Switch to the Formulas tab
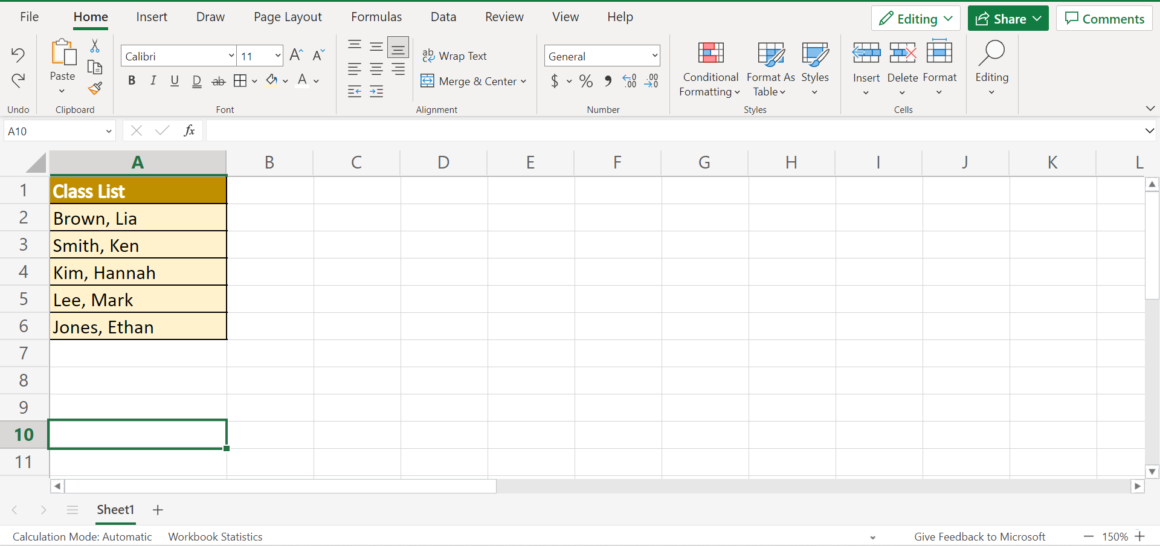Viewport: 1160px width, 546px height. tap(377, 16)
